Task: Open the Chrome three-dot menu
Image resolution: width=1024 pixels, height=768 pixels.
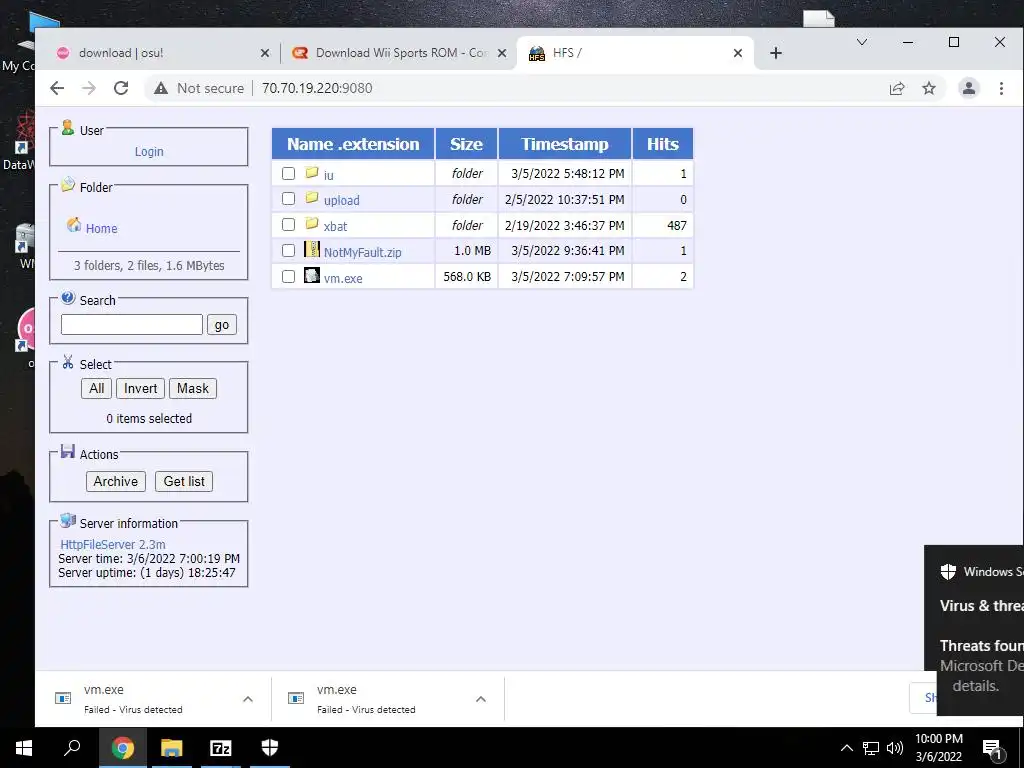Action: tap(1001, 88)
